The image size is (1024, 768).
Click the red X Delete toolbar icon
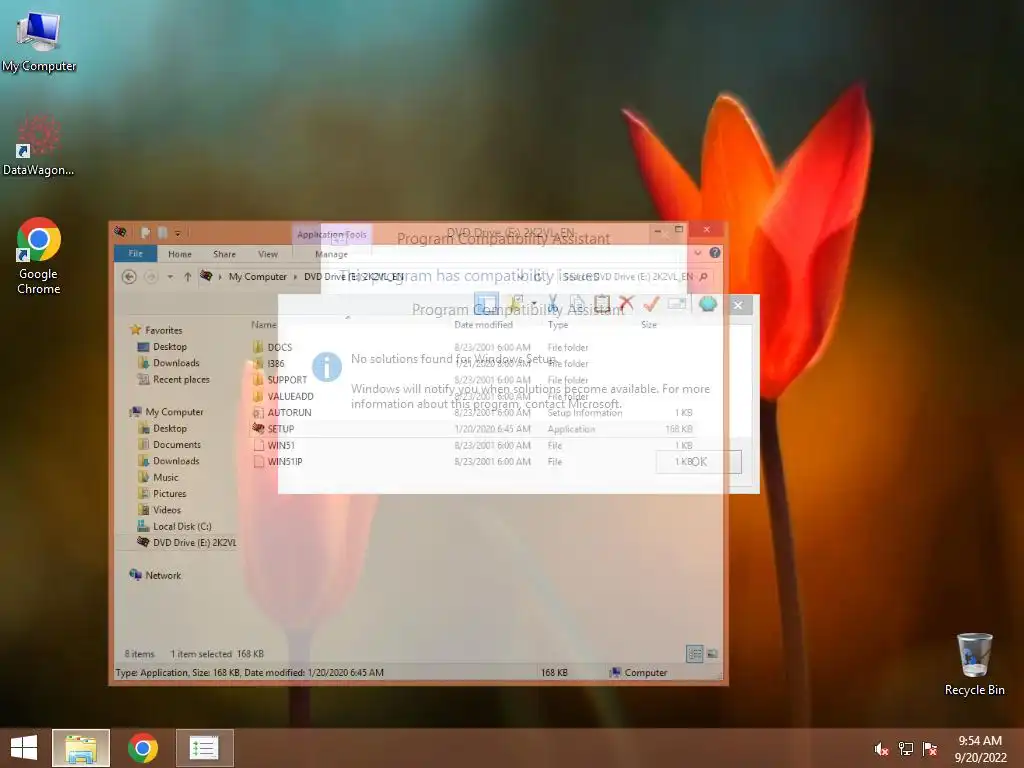[626, 304]
